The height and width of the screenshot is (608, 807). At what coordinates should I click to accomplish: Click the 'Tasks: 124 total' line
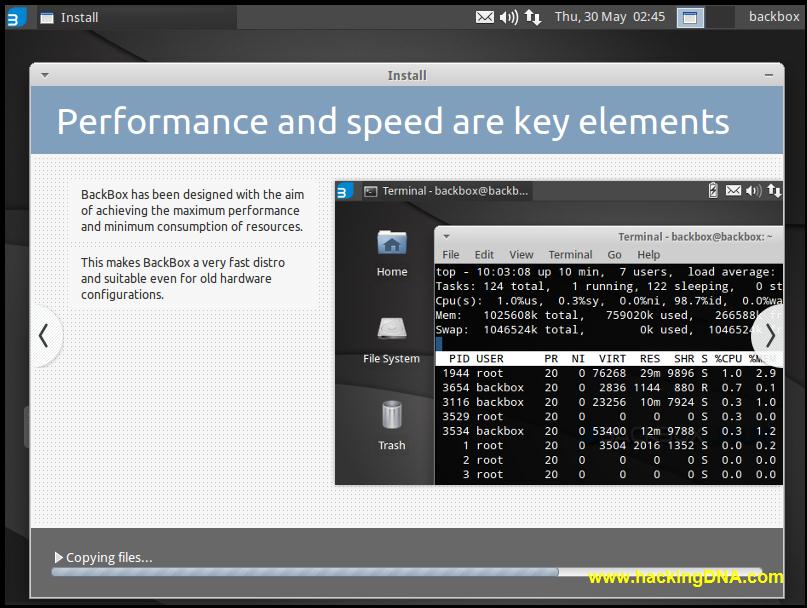coord(609,286)
